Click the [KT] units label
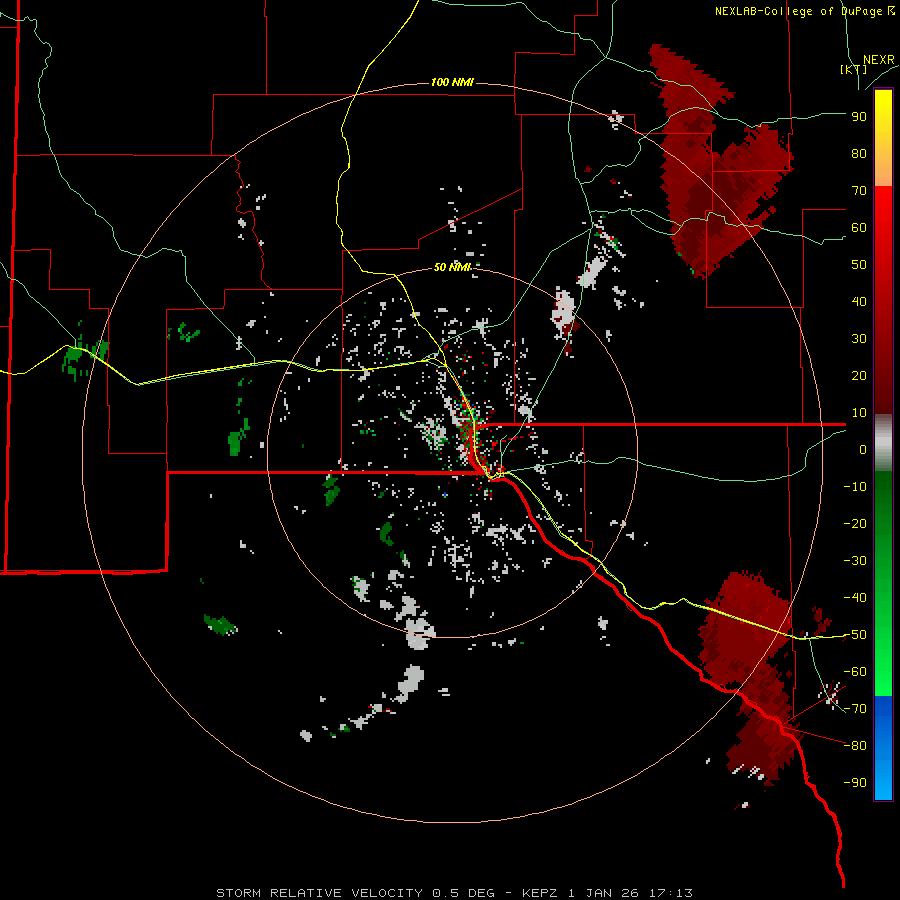Image resolution: width=900 pixels, height=900 pixels. [854, 69]
